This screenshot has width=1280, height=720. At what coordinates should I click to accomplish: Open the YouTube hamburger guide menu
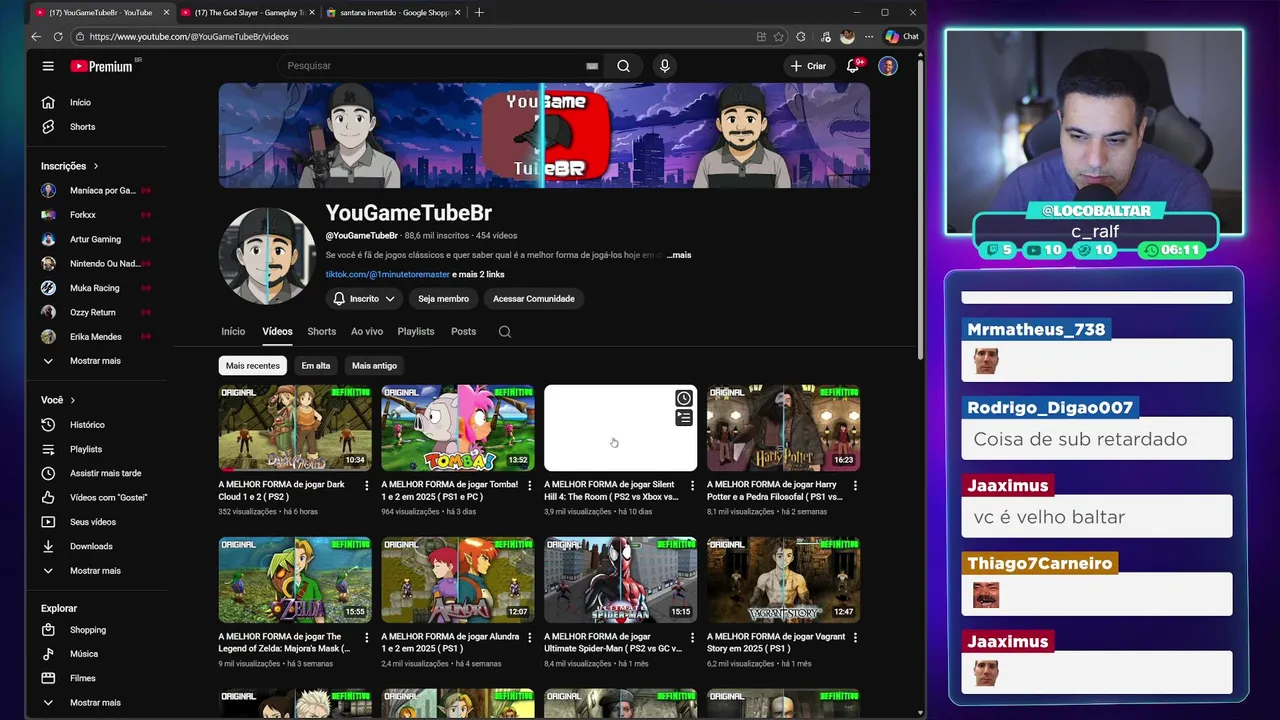click(48, 66)
